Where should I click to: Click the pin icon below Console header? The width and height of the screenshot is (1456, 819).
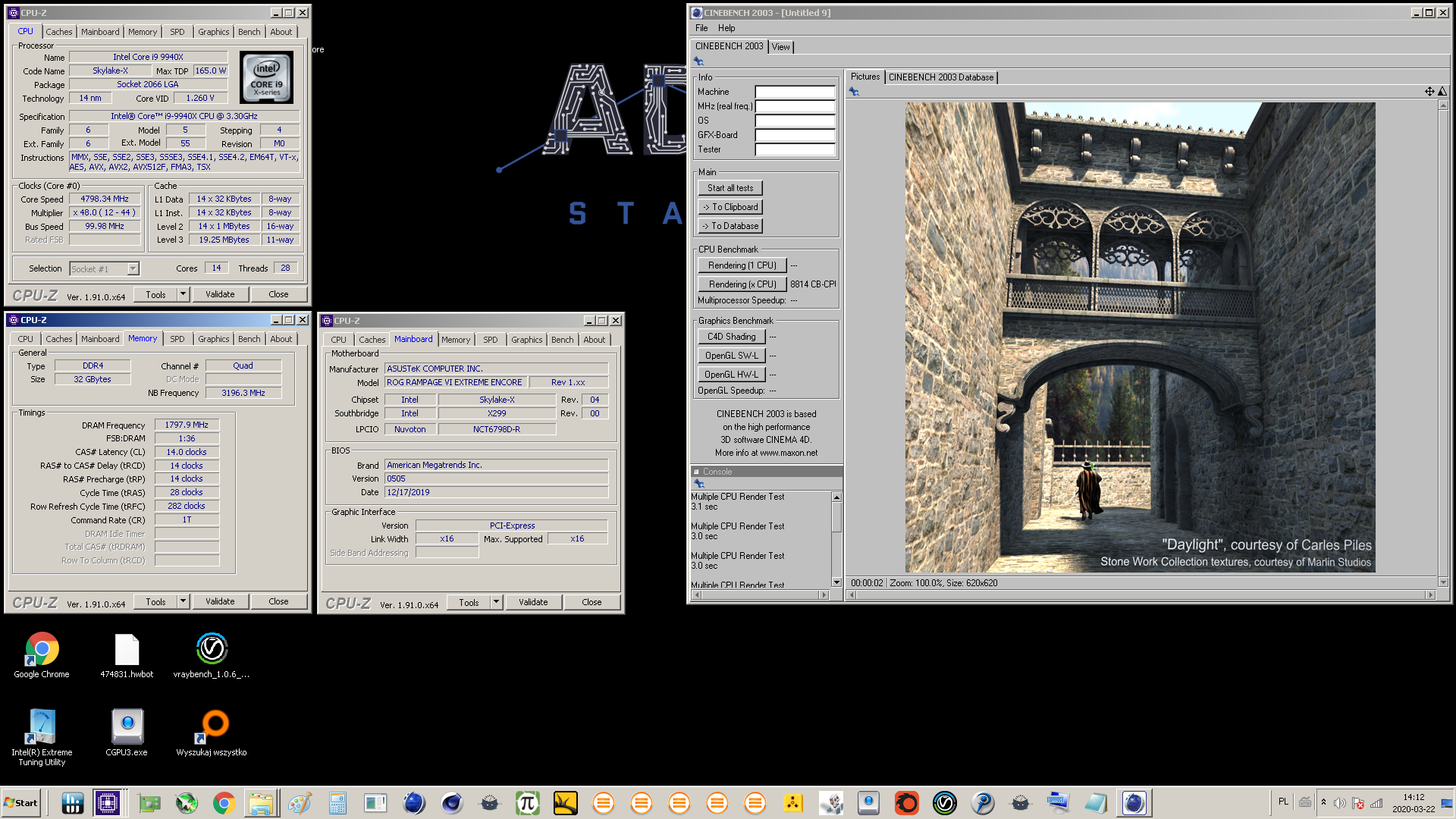tap(699, 484)
